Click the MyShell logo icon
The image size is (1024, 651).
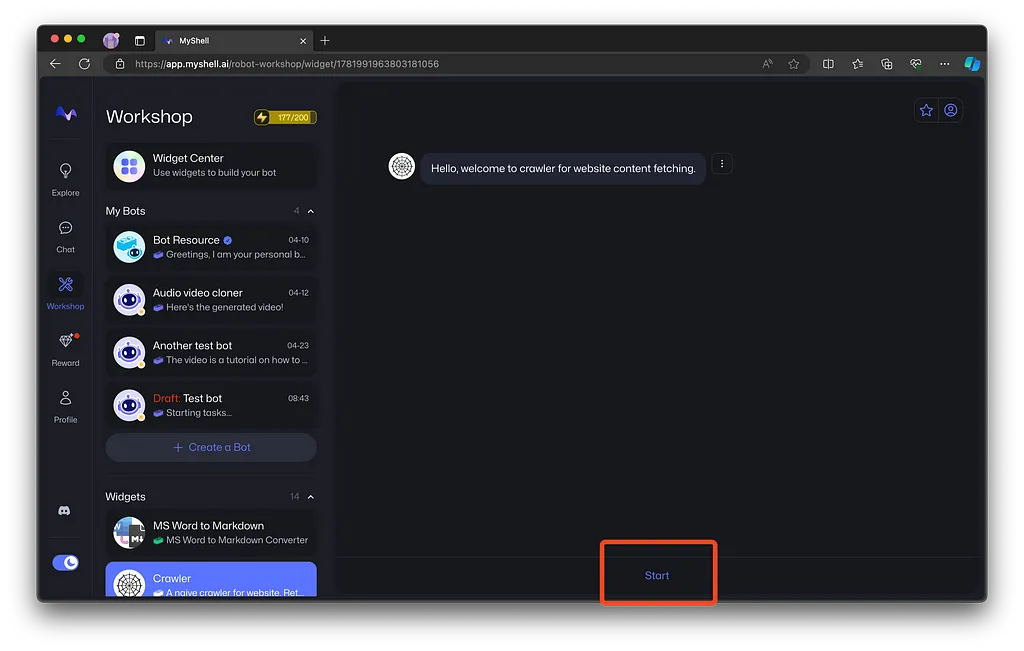pyautogui.click(x=65, y=114)
